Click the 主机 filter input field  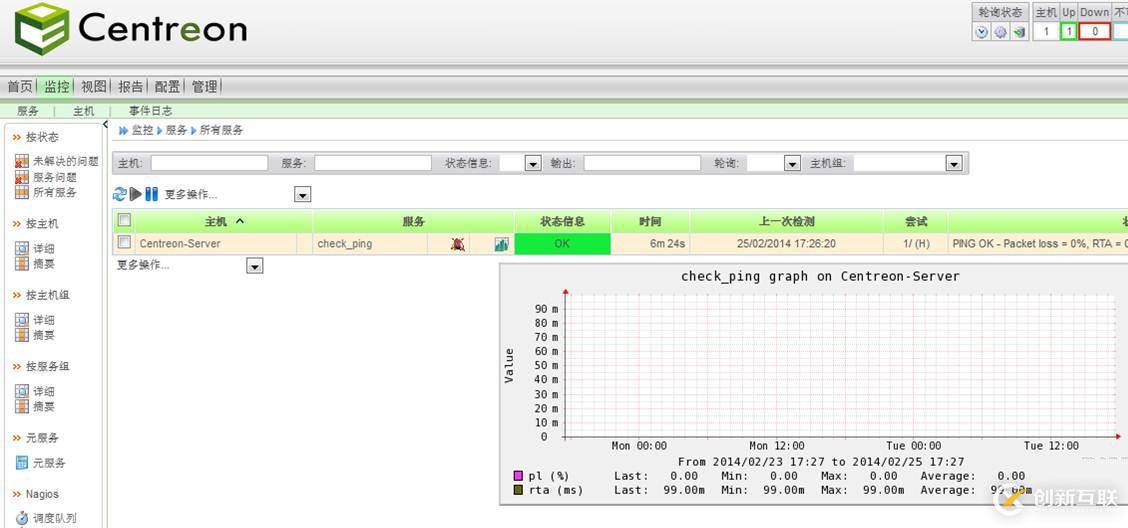point(209,163)
